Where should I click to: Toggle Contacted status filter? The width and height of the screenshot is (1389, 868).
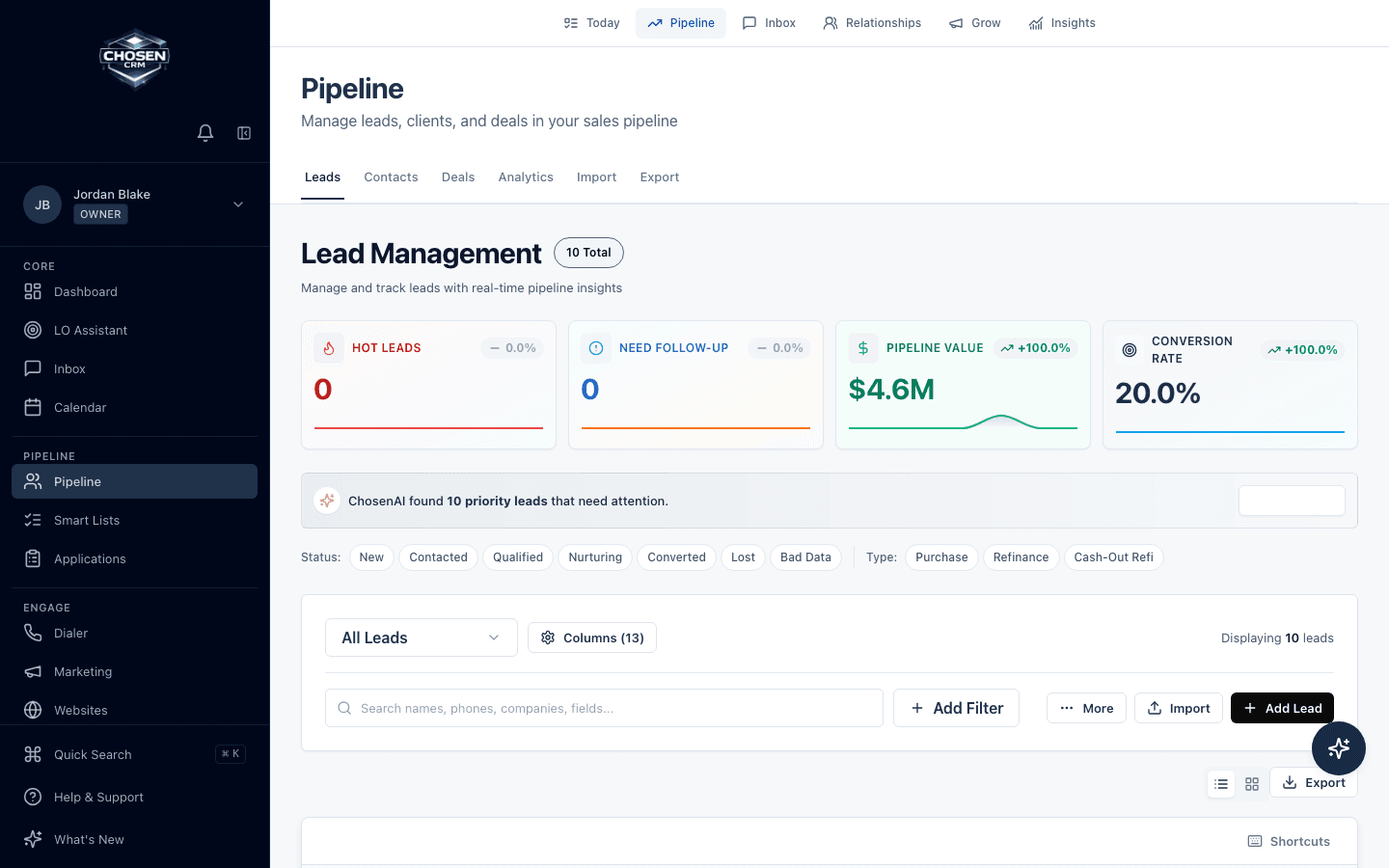pyautogui.click(x=438, y=557)
